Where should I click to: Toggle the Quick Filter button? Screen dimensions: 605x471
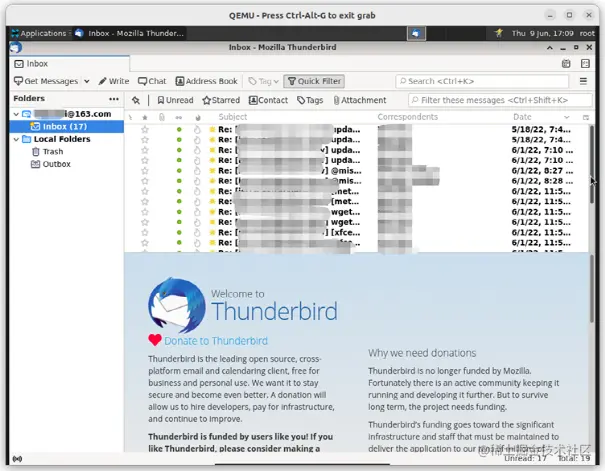[314, 81]
